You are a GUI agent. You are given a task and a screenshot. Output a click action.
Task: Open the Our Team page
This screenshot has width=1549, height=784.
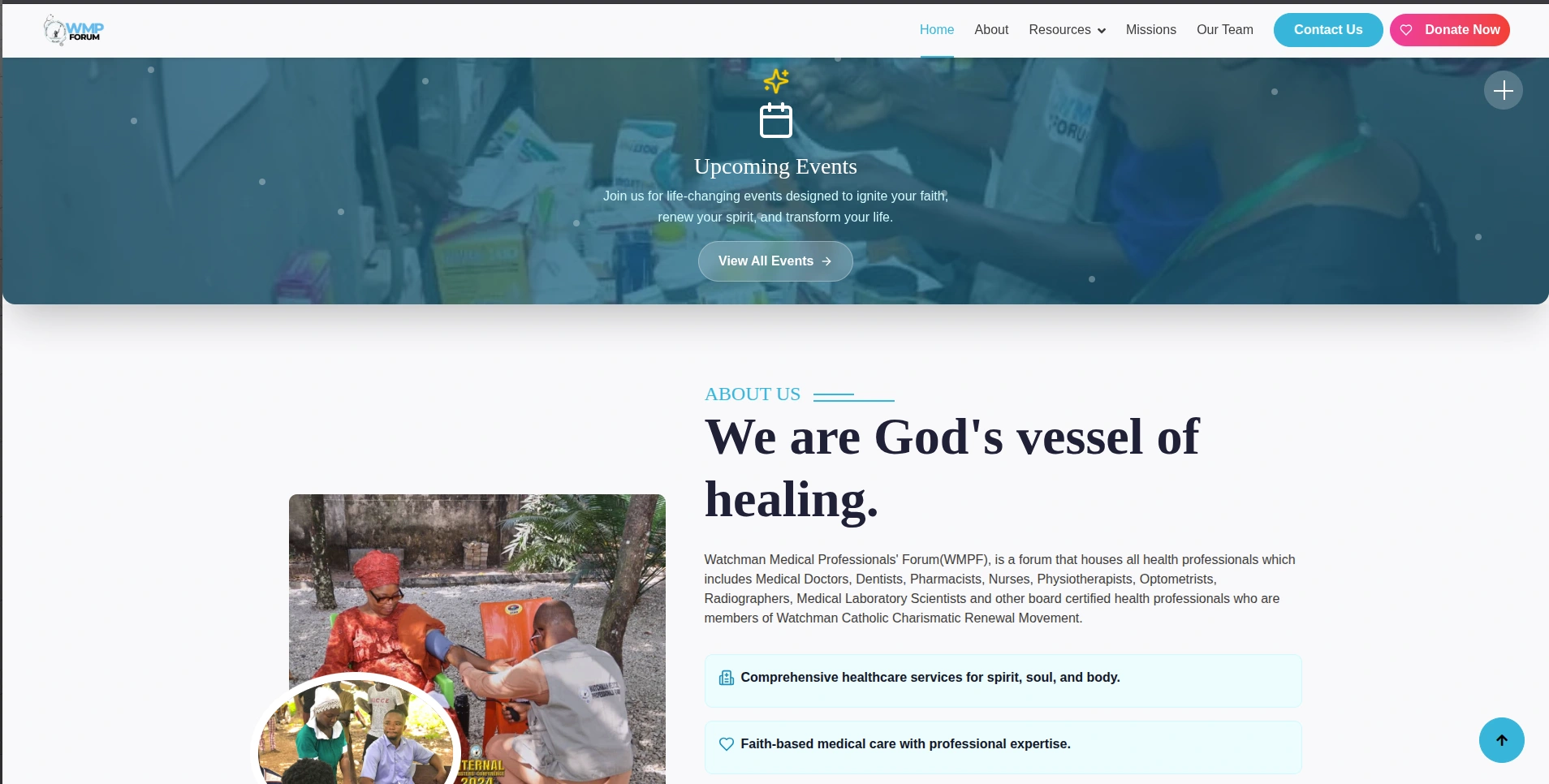click(1224, 30)
